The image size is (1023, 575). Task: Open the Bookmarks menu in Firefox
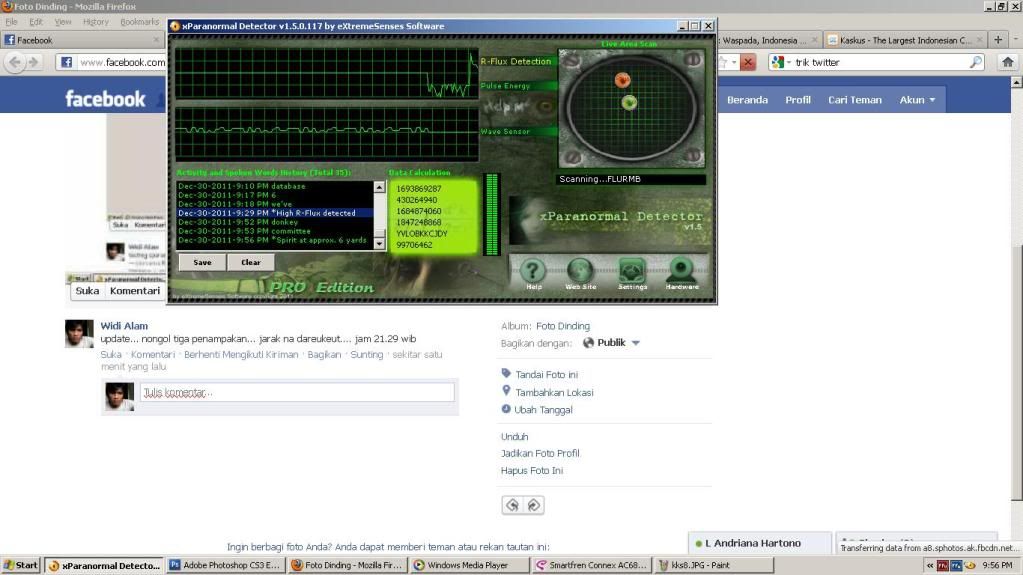point(139,22)
